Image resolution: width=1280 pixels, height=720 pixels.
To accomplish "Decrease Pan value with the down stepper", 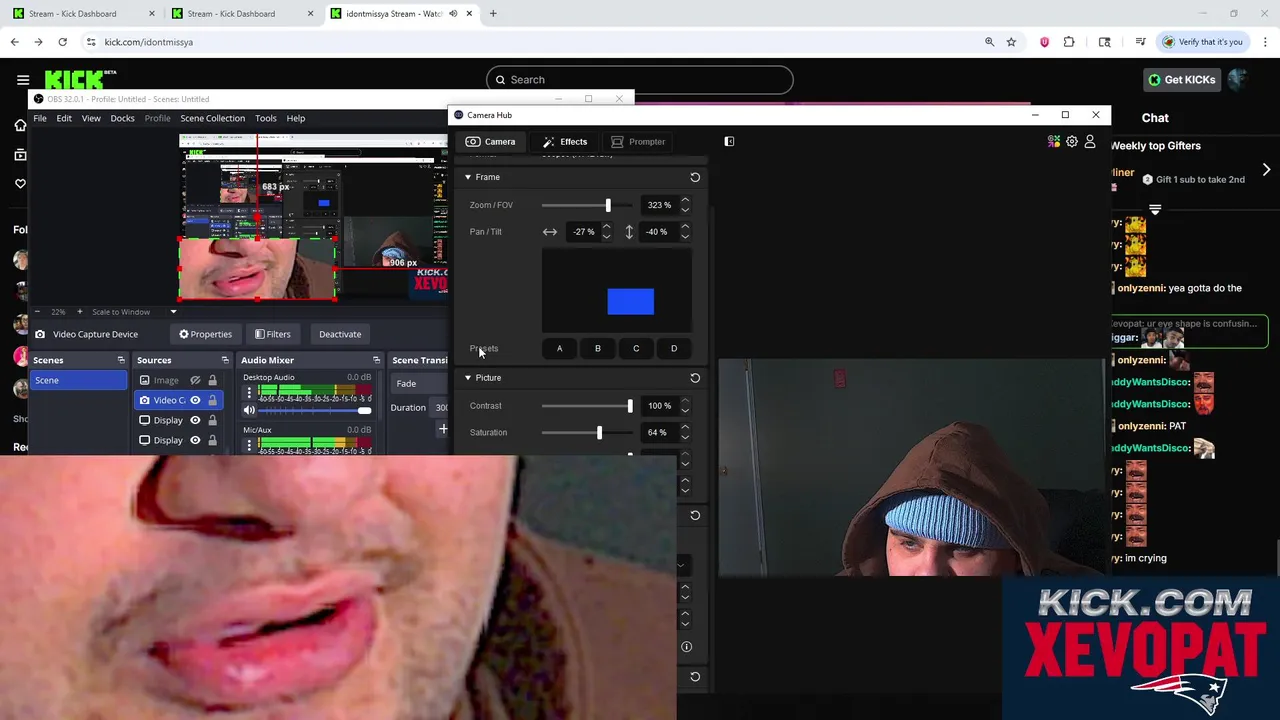I will (x=606, y=237).
